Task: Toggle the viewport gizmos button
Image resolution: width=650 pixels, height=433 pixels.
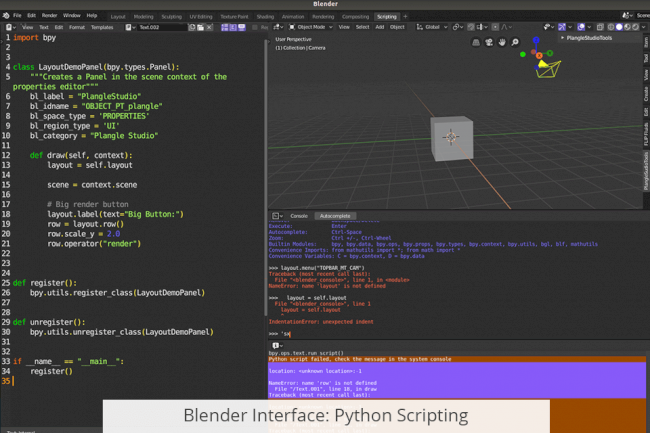Action: (x=562, y=27)
